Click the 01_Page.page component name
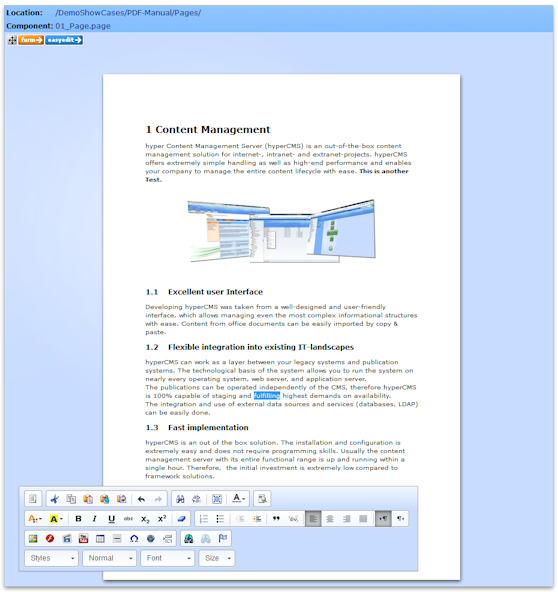558x592 pixels. [83, 26]
